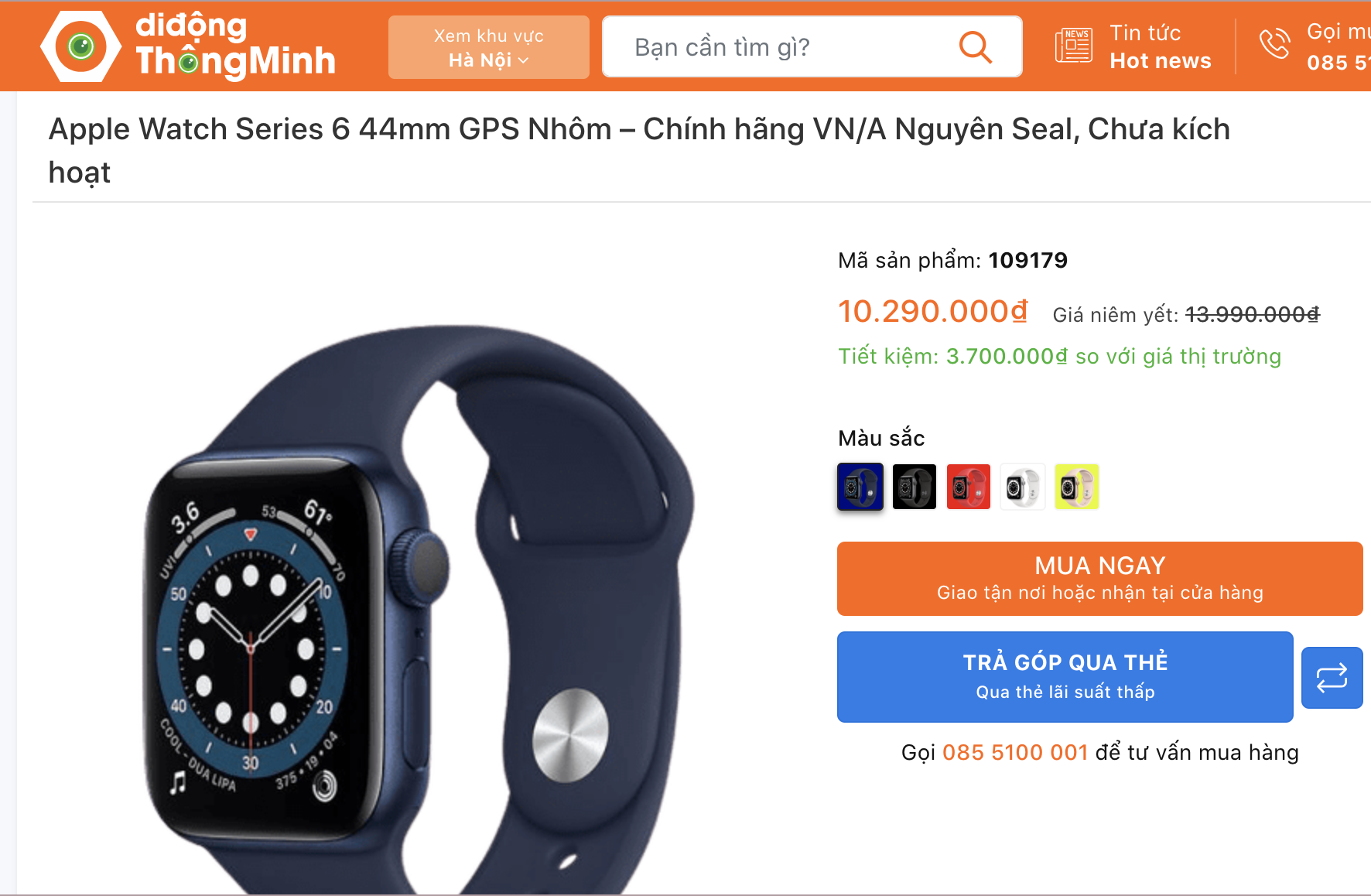Screen dimensions: 1371x896
Task: Click the search field placeholder text
Action: tap(722, 47)
